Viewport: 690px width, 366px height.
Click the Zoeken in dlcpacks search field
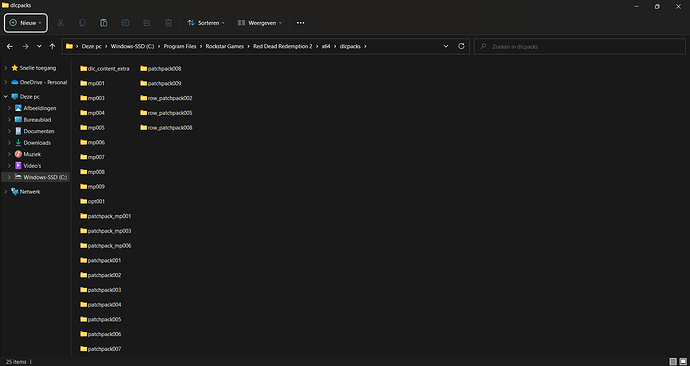580,46
